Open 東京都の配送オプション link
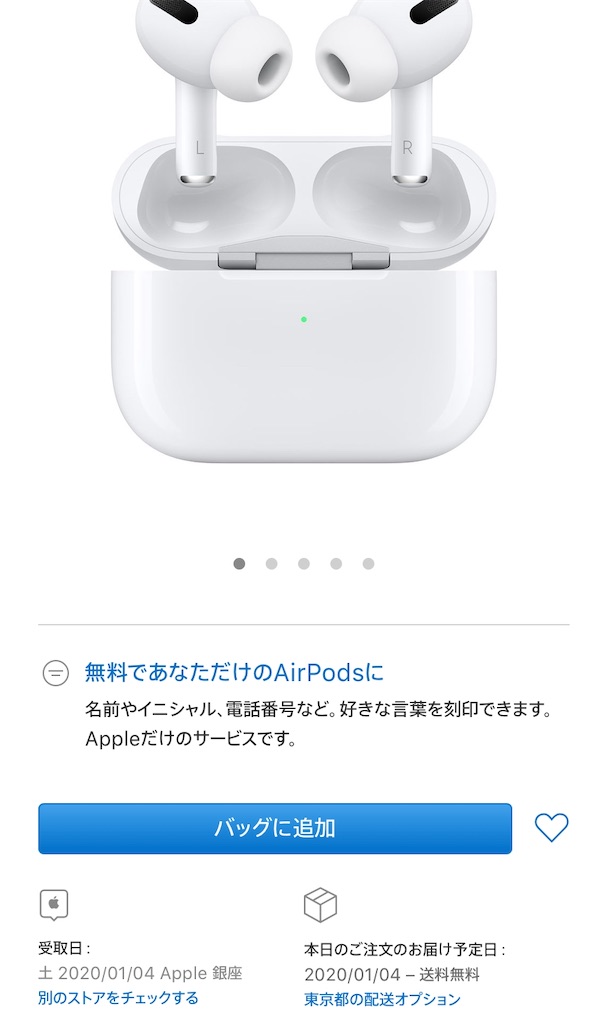This screenshot has height=1024, width=608. [383, 999]
